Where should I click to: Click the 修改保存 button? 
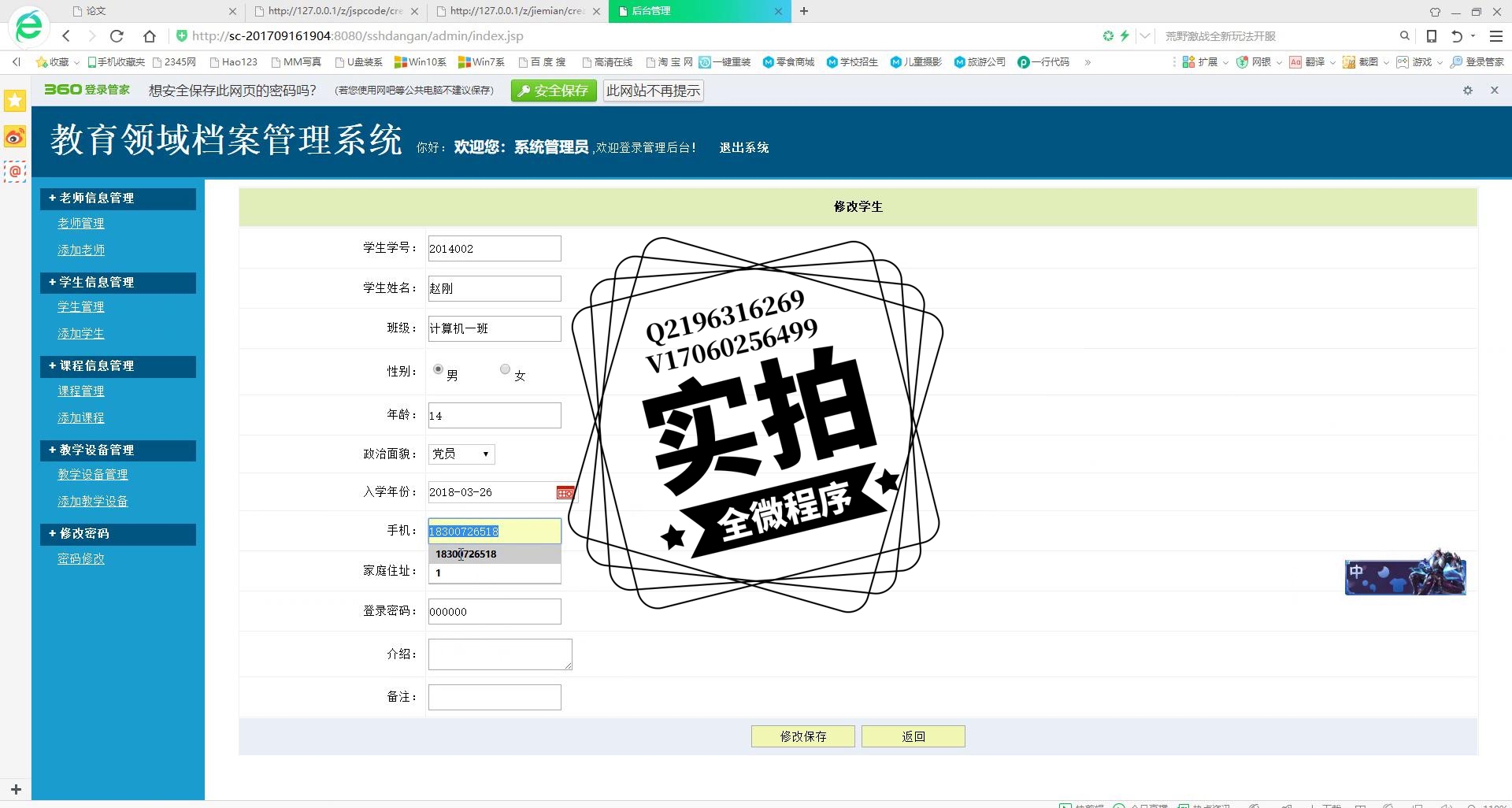(803, 736)
